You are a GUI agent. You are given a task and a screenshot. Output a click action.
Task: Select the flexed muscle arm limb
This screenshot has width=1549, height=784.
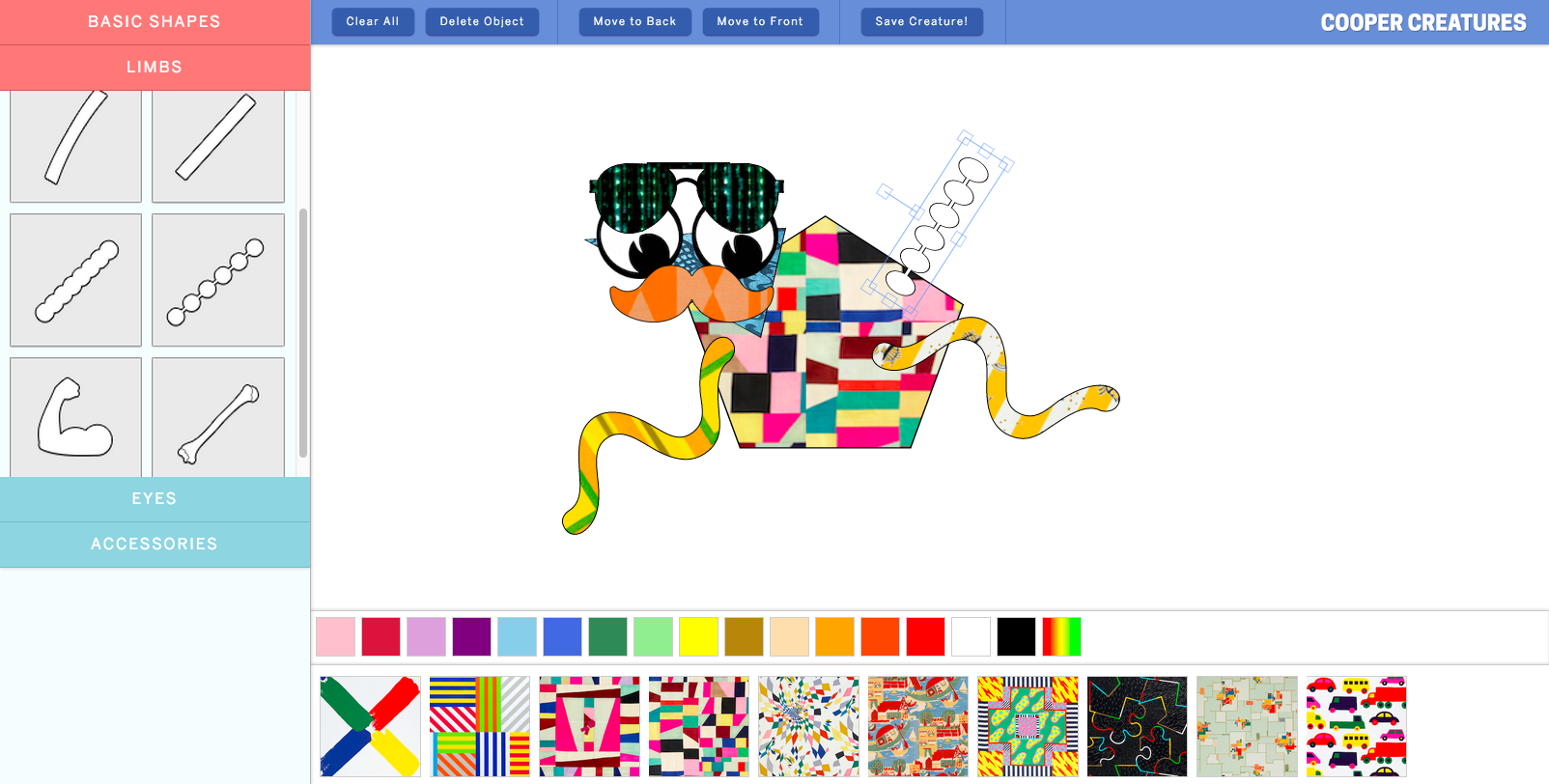[x=75, y=417]
